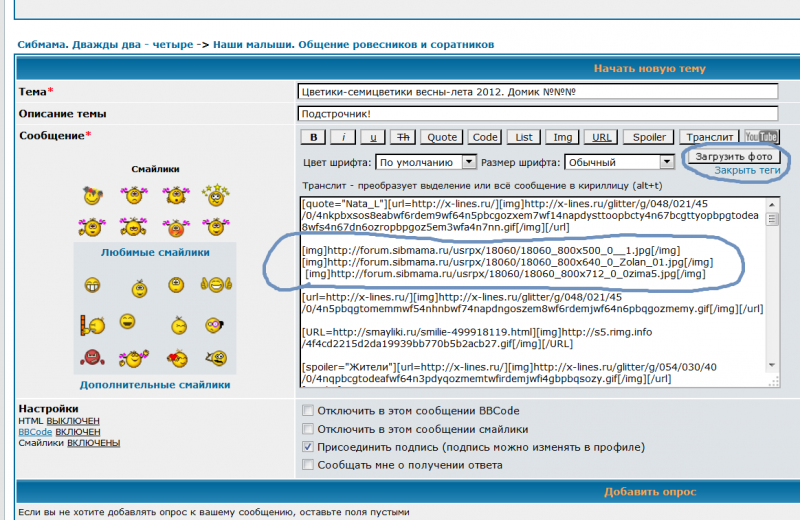Click the Транслит button
Screen dimensions: 800x520
709,137
